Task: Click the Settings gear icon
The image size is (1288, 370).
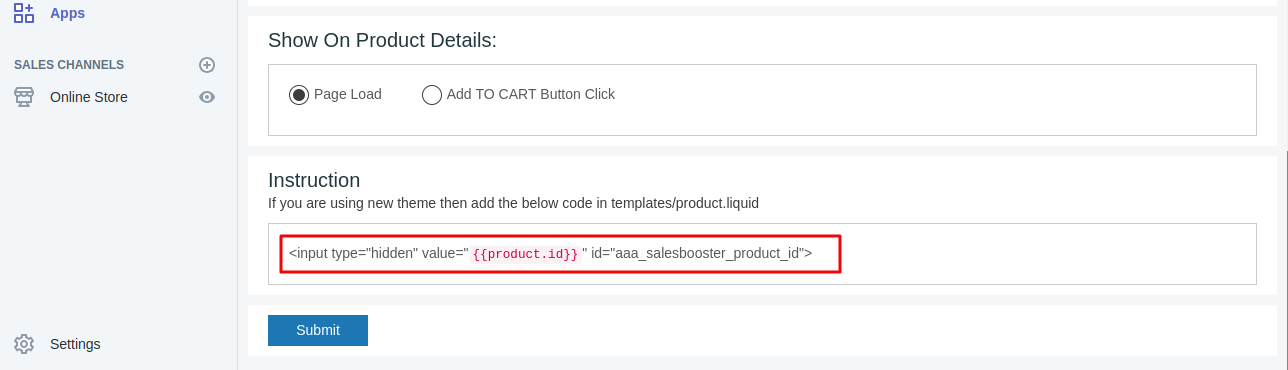Action: point(24,344)
